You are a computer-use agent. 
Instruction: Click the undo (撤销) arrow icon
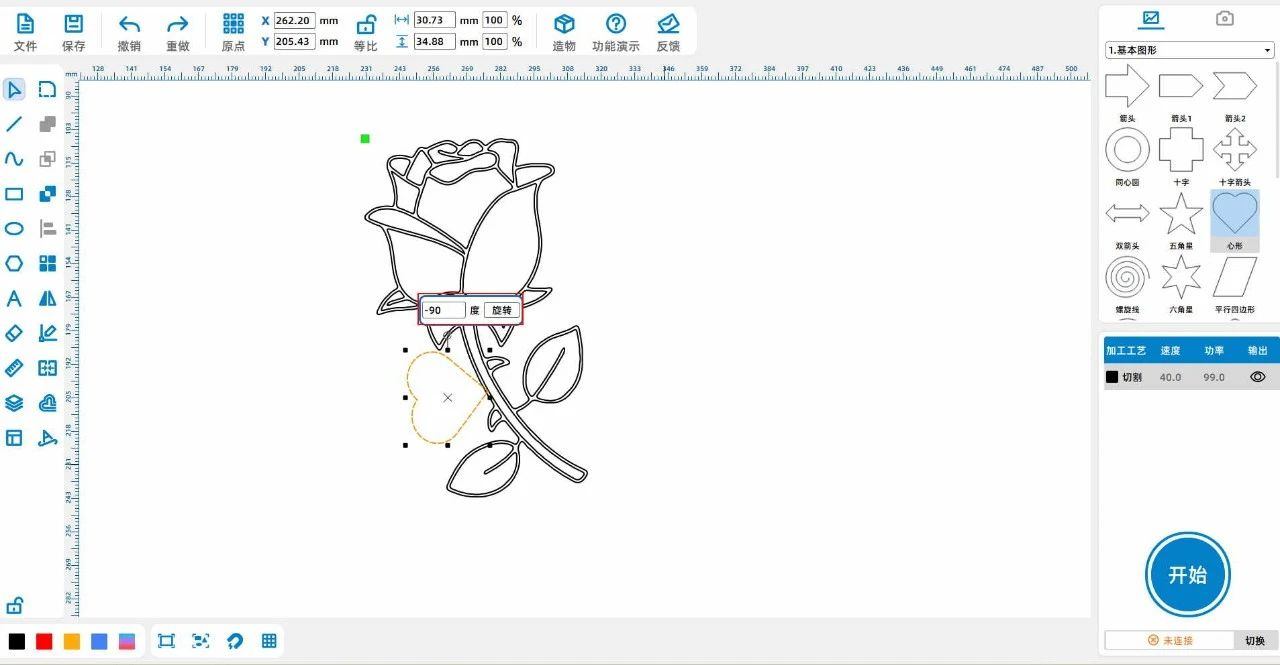[129, 25]
